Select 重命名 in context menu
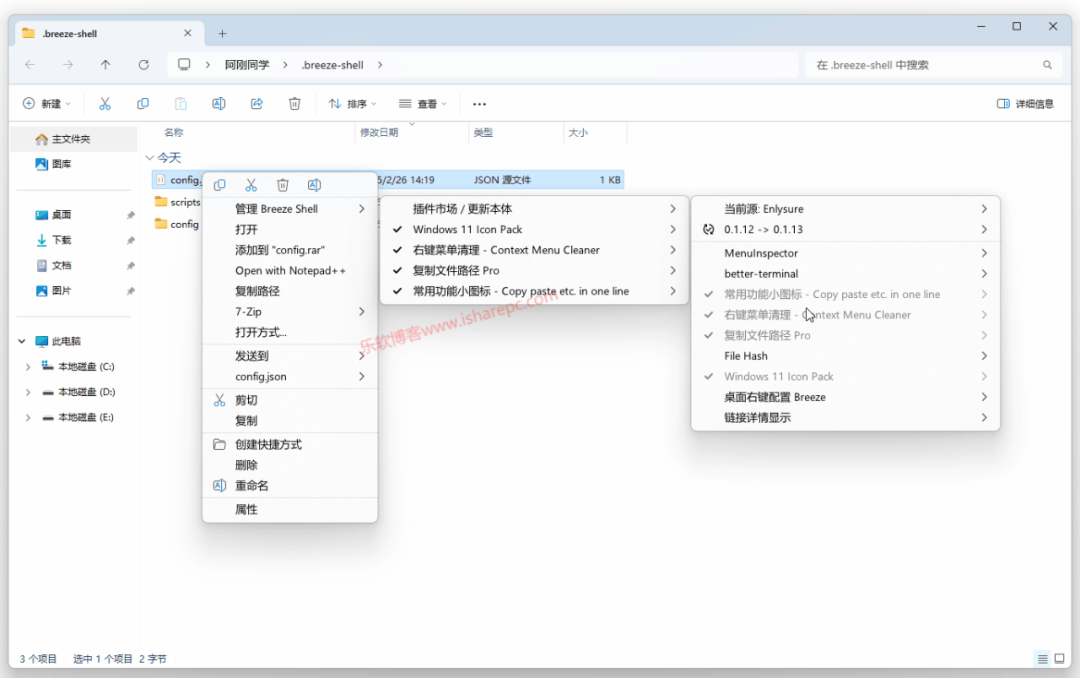The height and width of the screenshot is (678, 1080). click(290, 486)
